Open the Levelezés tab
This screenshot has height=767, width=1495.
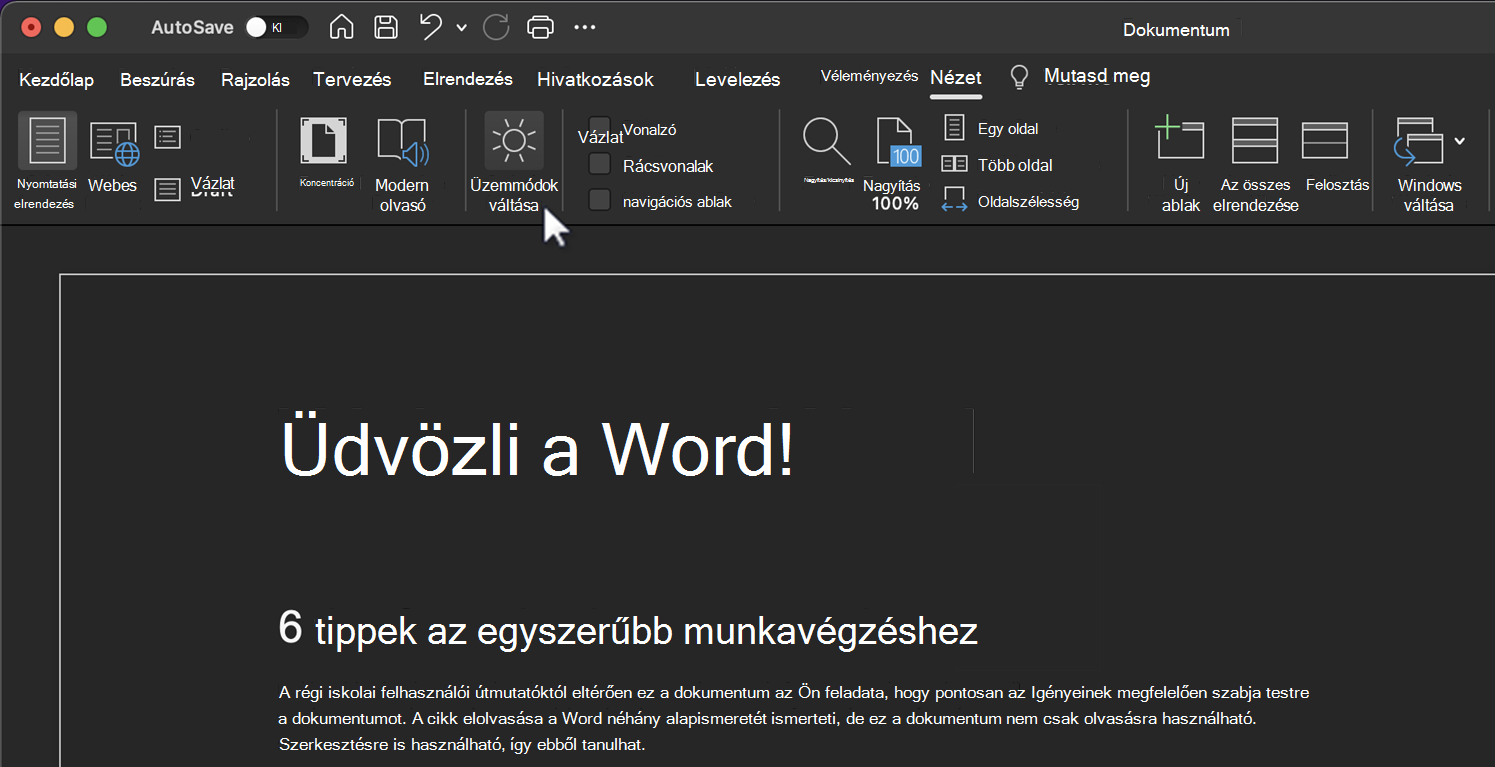738,79
